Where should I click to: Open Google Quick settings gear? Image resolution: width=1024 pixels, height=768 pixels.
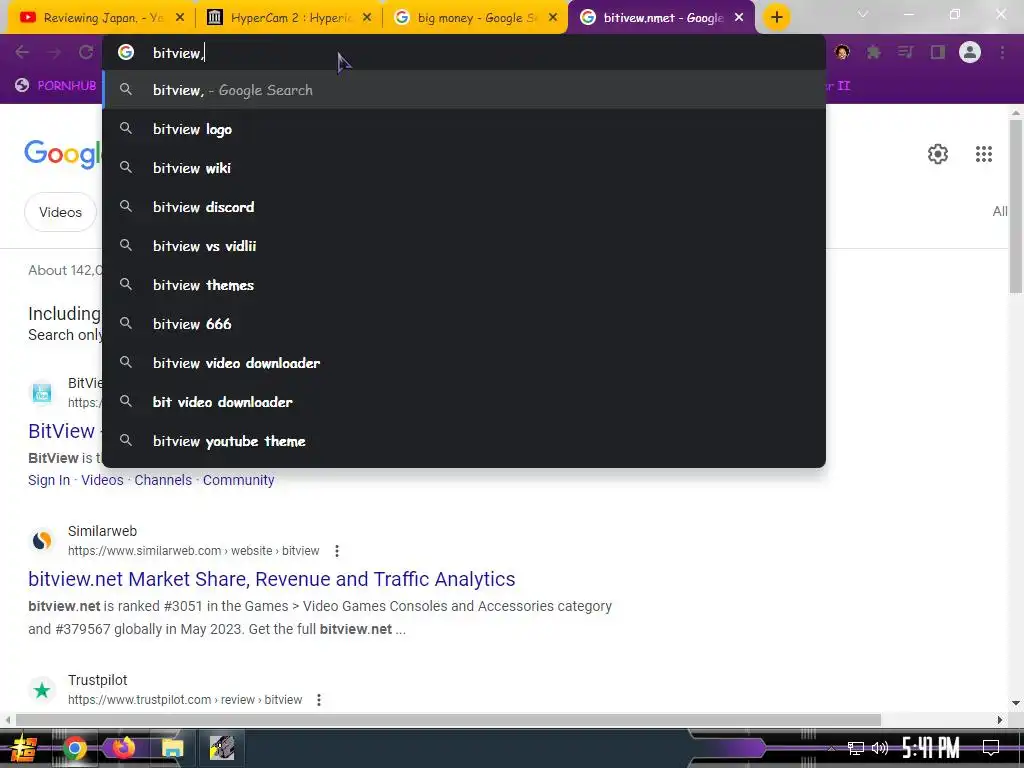(x=938, y=154)
